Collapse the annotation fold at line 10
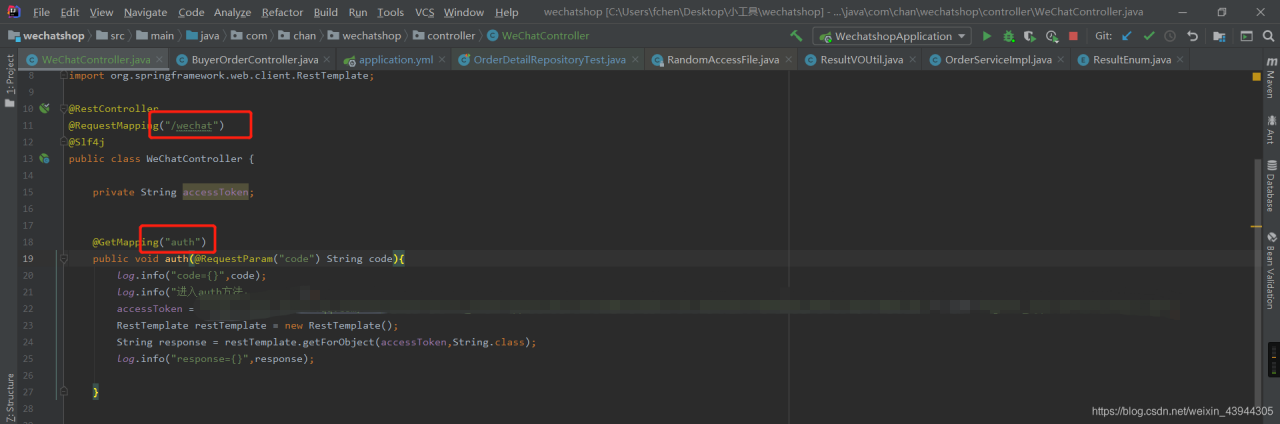 coord(63,108)
